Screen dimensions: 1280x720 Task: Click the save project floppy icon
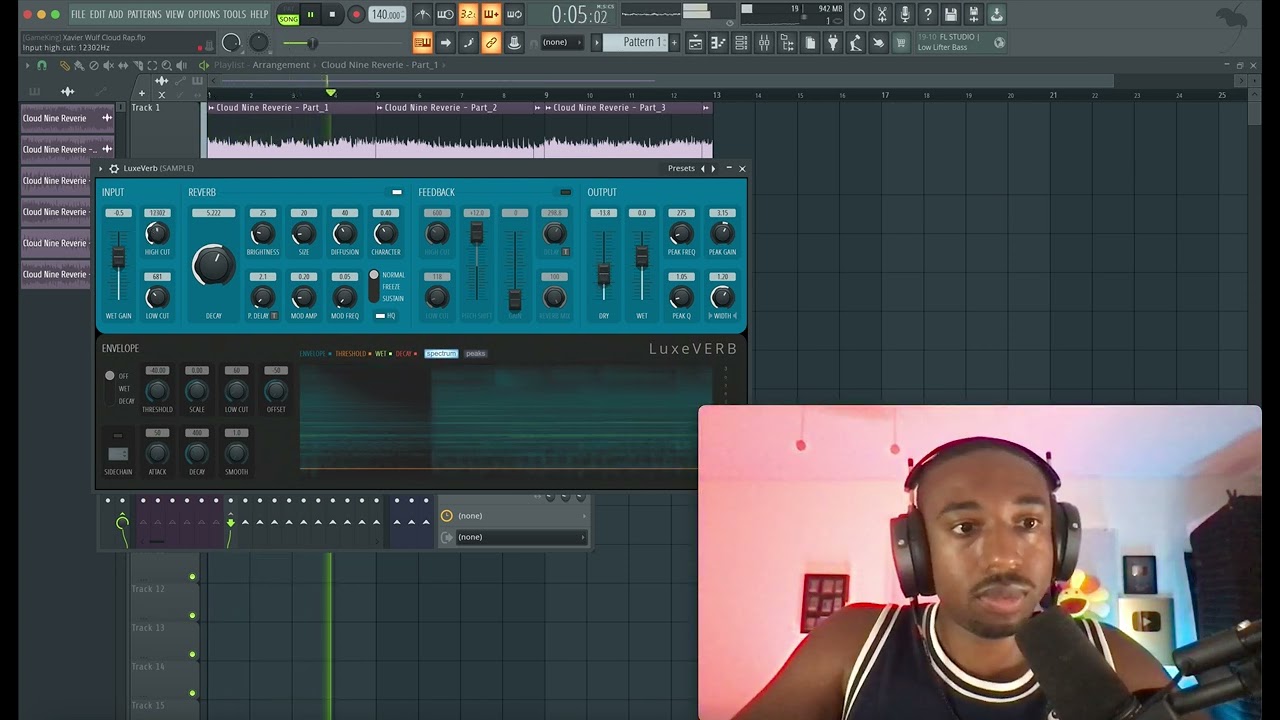pyautogui.click(x=951, y=14)
